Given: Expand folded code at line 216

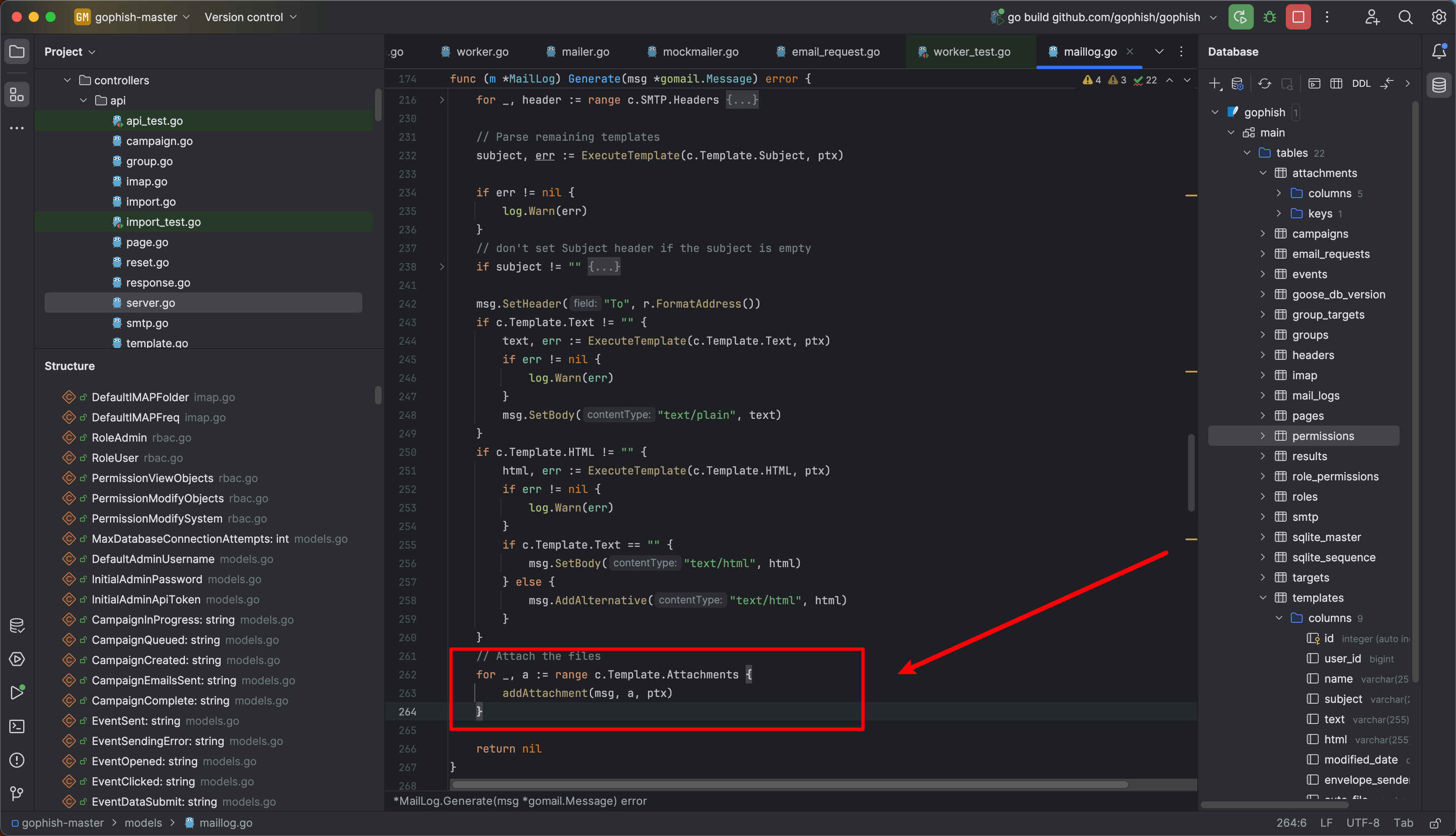Looking at the screenshot, I should pos(442,100).
